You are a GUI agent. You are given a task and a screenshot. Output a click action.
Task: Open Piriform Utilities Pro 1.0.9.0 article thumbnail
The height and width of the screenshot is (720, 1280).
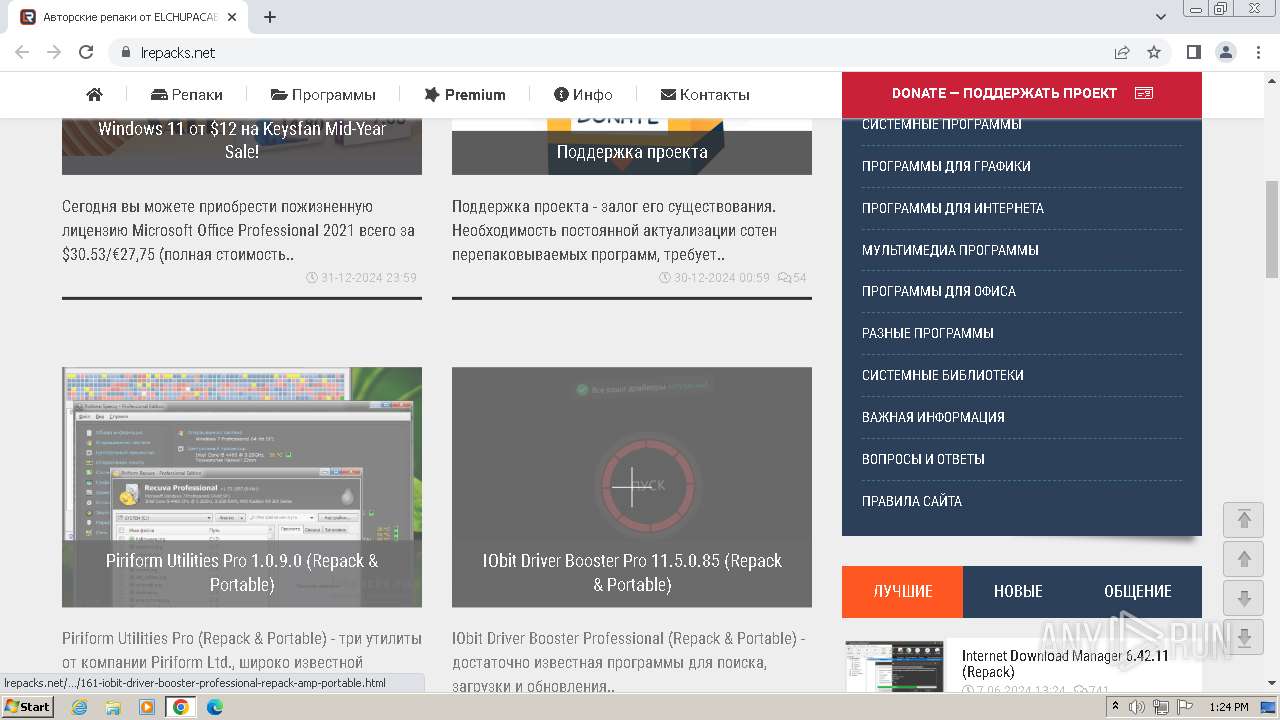(x=242, y=487)
